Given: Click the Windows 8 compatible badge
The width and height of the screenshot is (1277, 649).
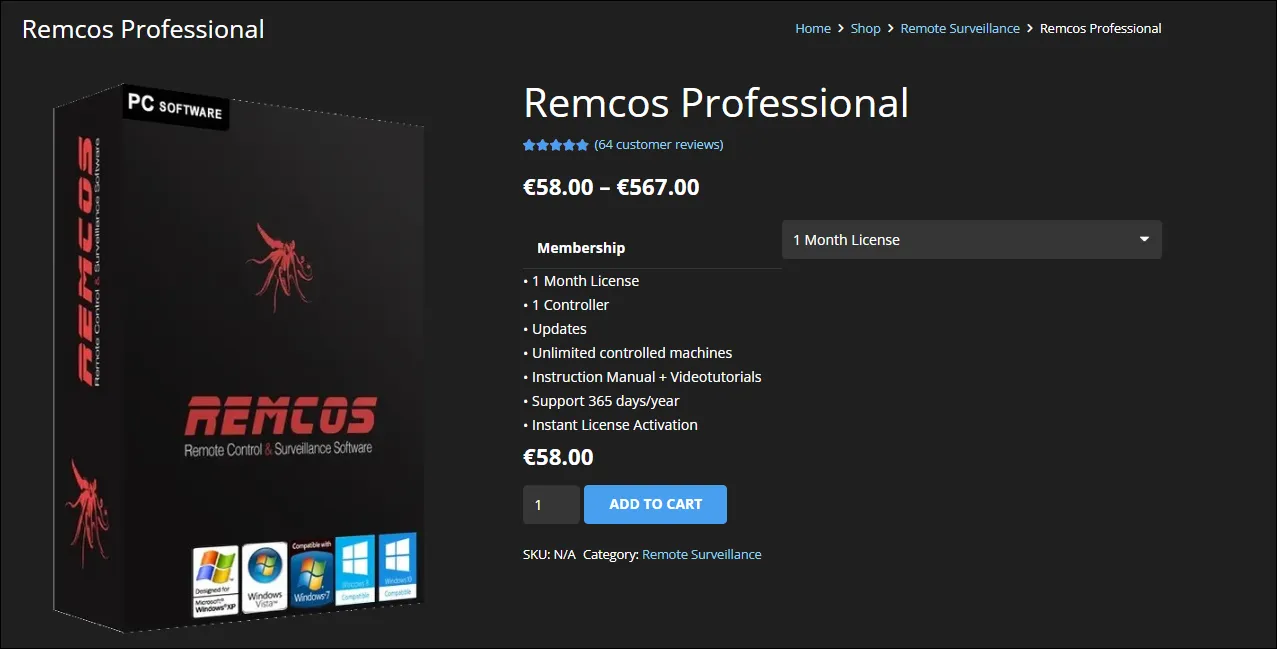Looking at the screenshot, I should (355, 568).
